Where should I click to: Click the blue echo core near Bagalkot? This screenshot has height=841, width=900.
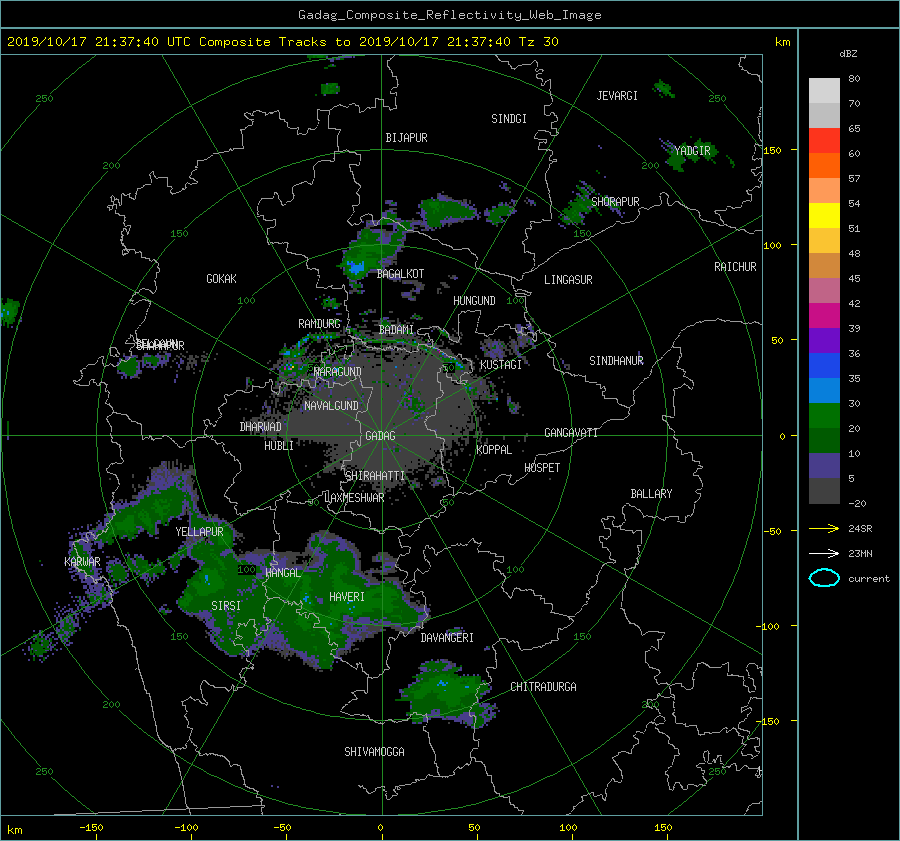coord(356,268)
